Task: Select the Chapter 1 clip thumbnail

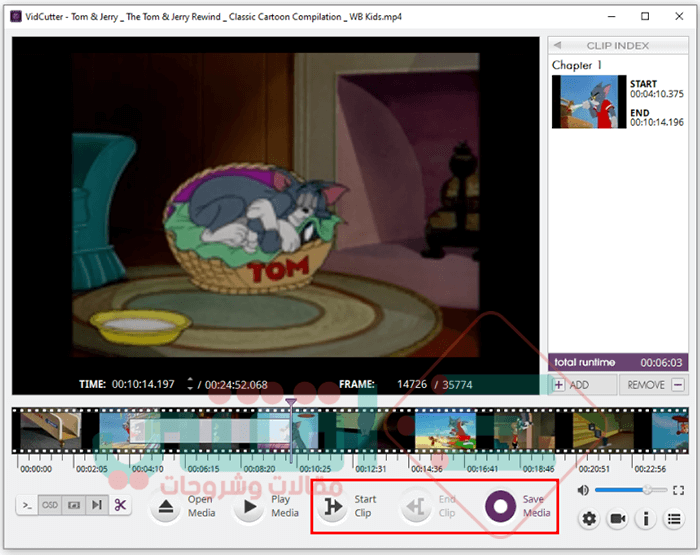Action: pos(589,102)
